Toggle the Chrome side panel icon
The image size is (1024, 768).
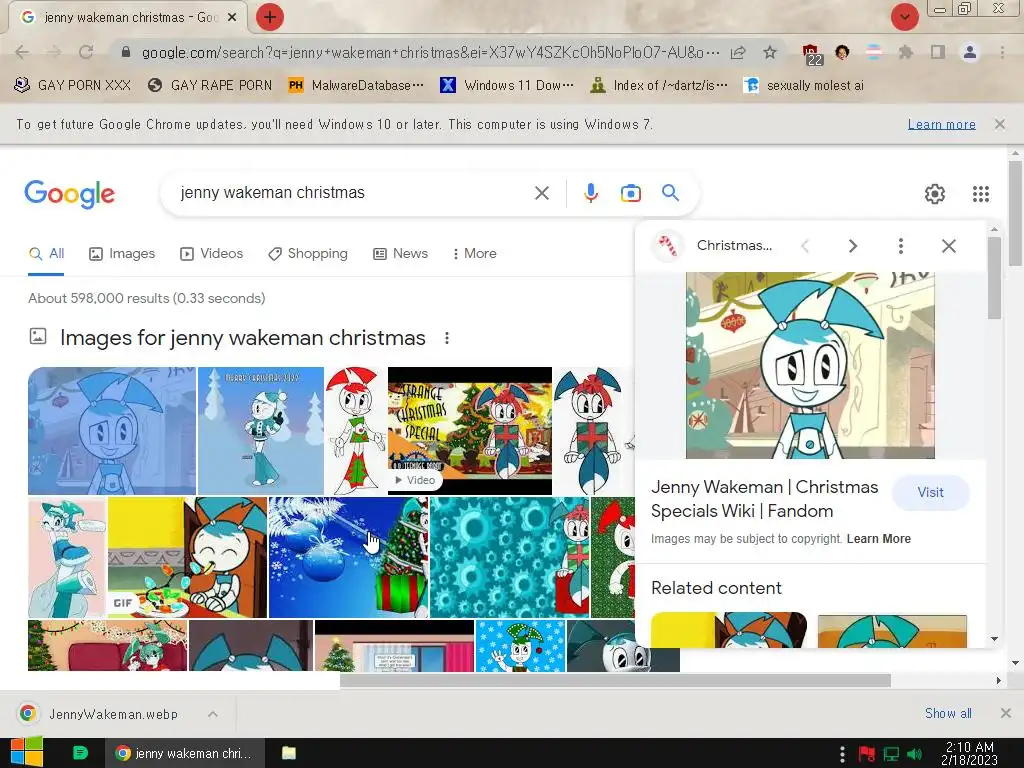click(938, 52)
